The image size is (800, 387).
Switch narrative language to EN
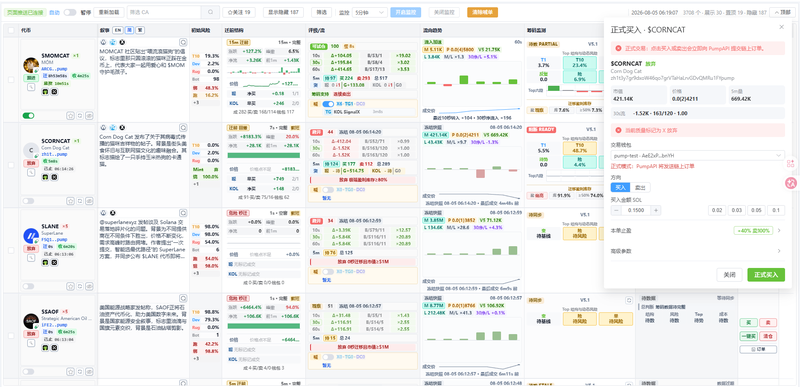tap(117, 30)
